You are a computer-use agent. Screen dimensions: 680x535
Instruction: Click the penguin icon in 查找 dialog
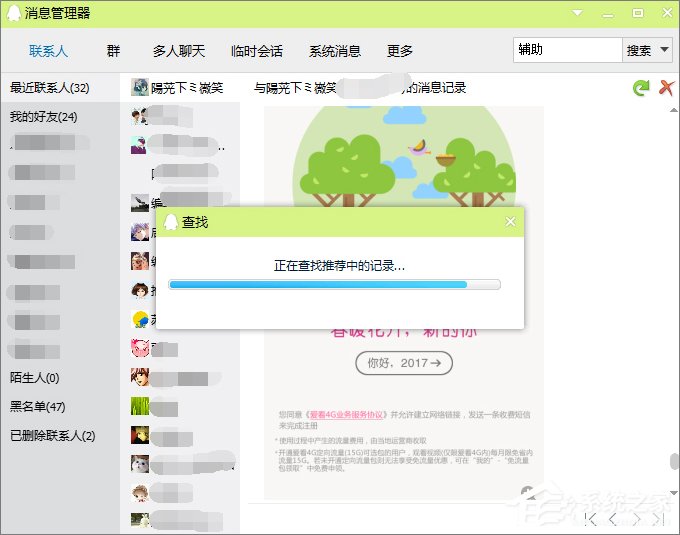point(170,222)
